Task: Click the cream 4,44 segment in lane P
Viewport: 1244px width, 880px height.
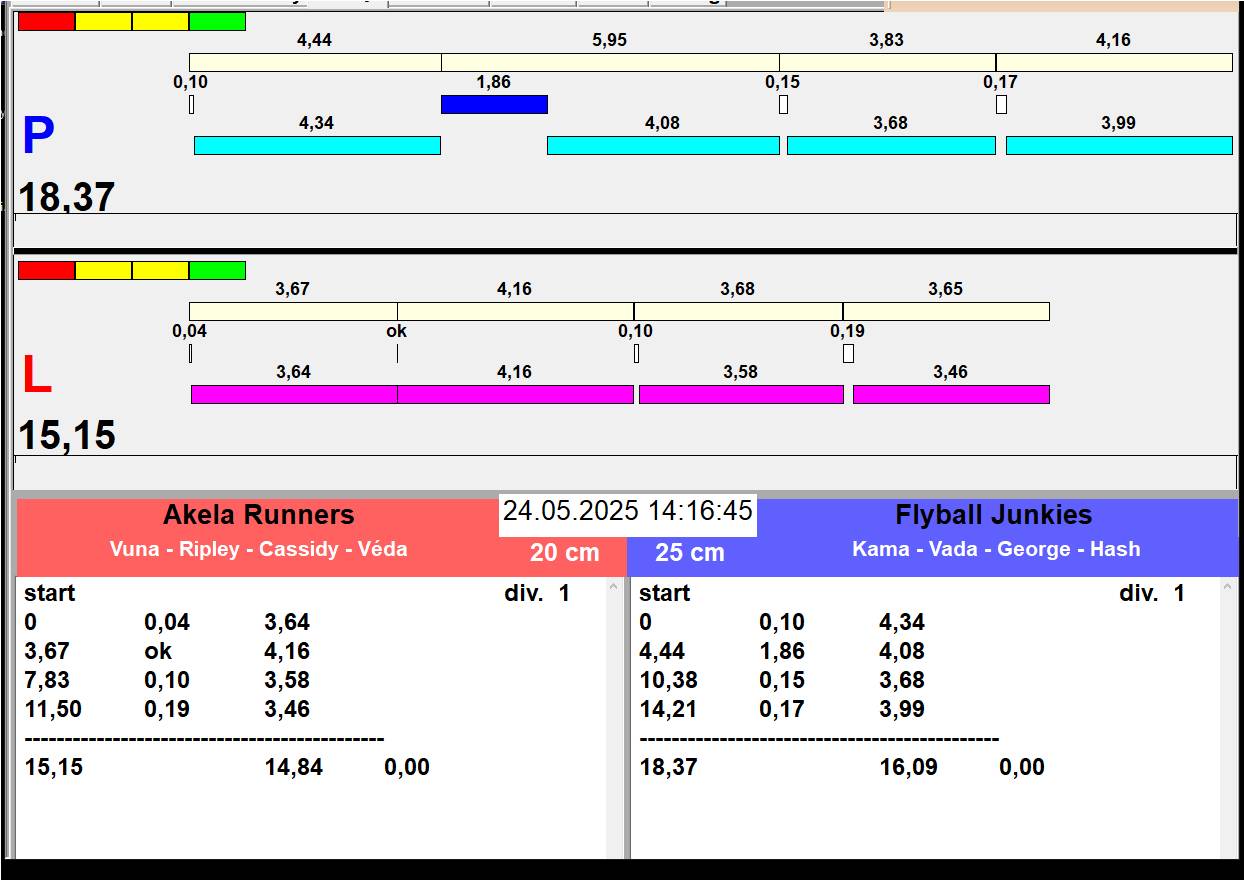Action: point(315,62)
